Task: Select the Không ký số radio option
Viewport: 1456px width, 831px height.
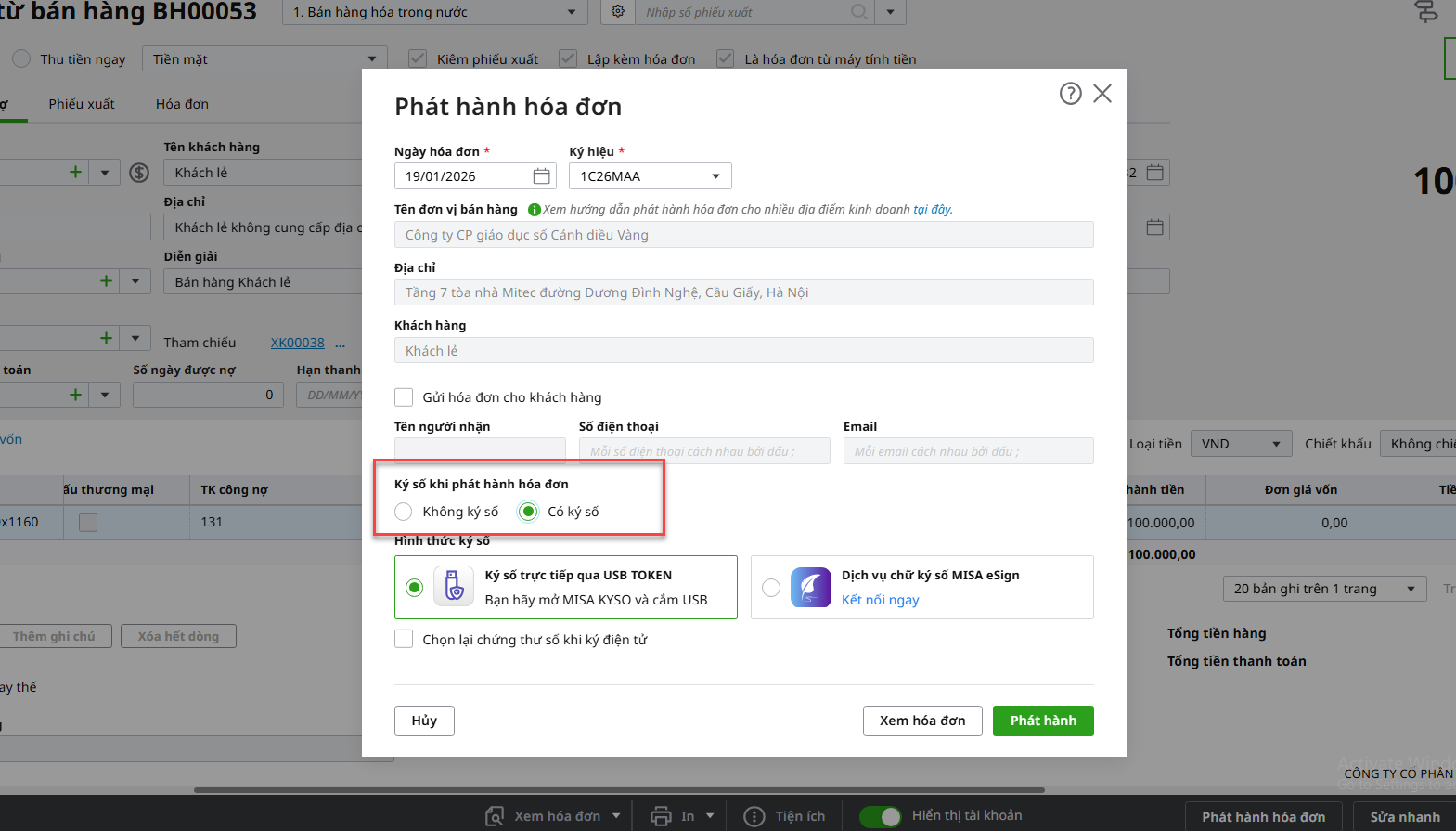Action: (404, 512)
